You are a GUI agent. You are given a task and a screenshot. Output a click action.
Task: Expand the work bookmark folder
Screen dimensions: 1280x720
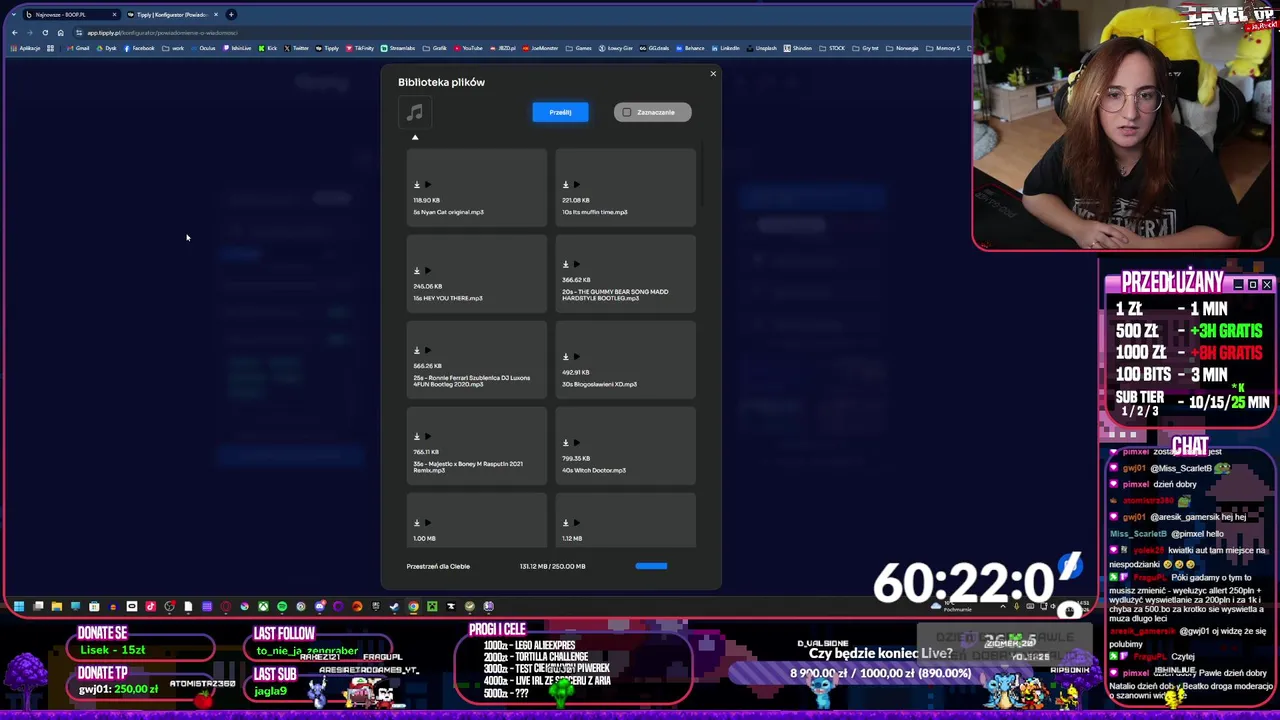(174, 48)
